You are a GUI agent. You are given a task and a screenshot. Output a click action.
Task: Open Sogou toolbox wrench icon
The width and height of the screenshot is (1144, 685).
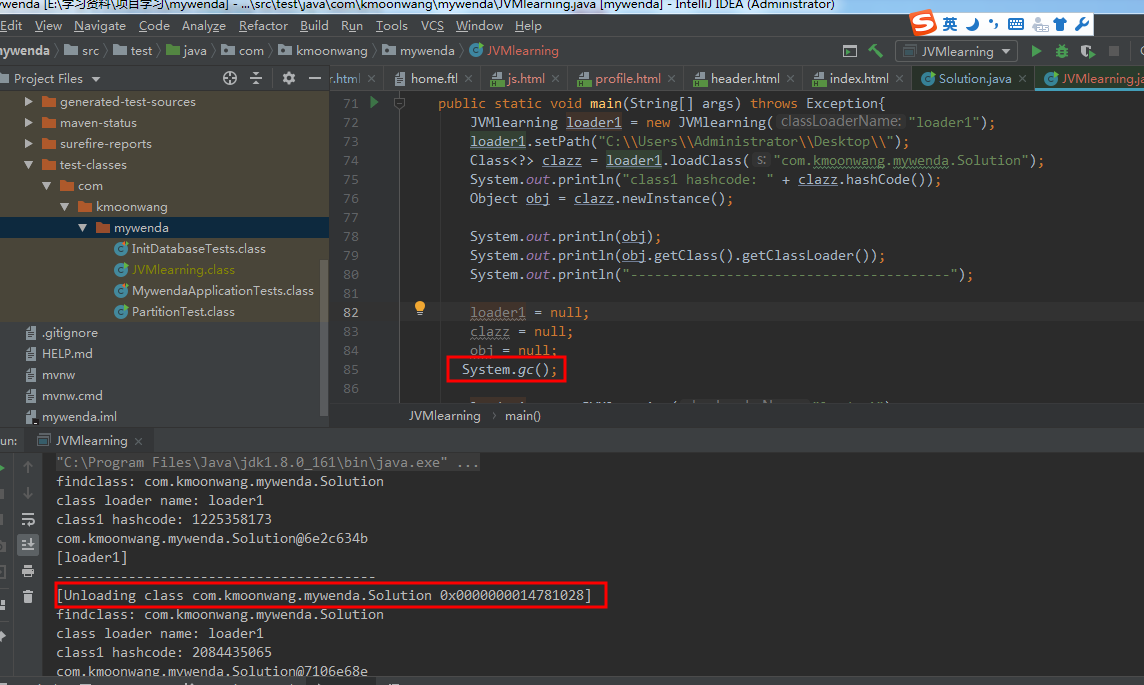coord(1082,24)
